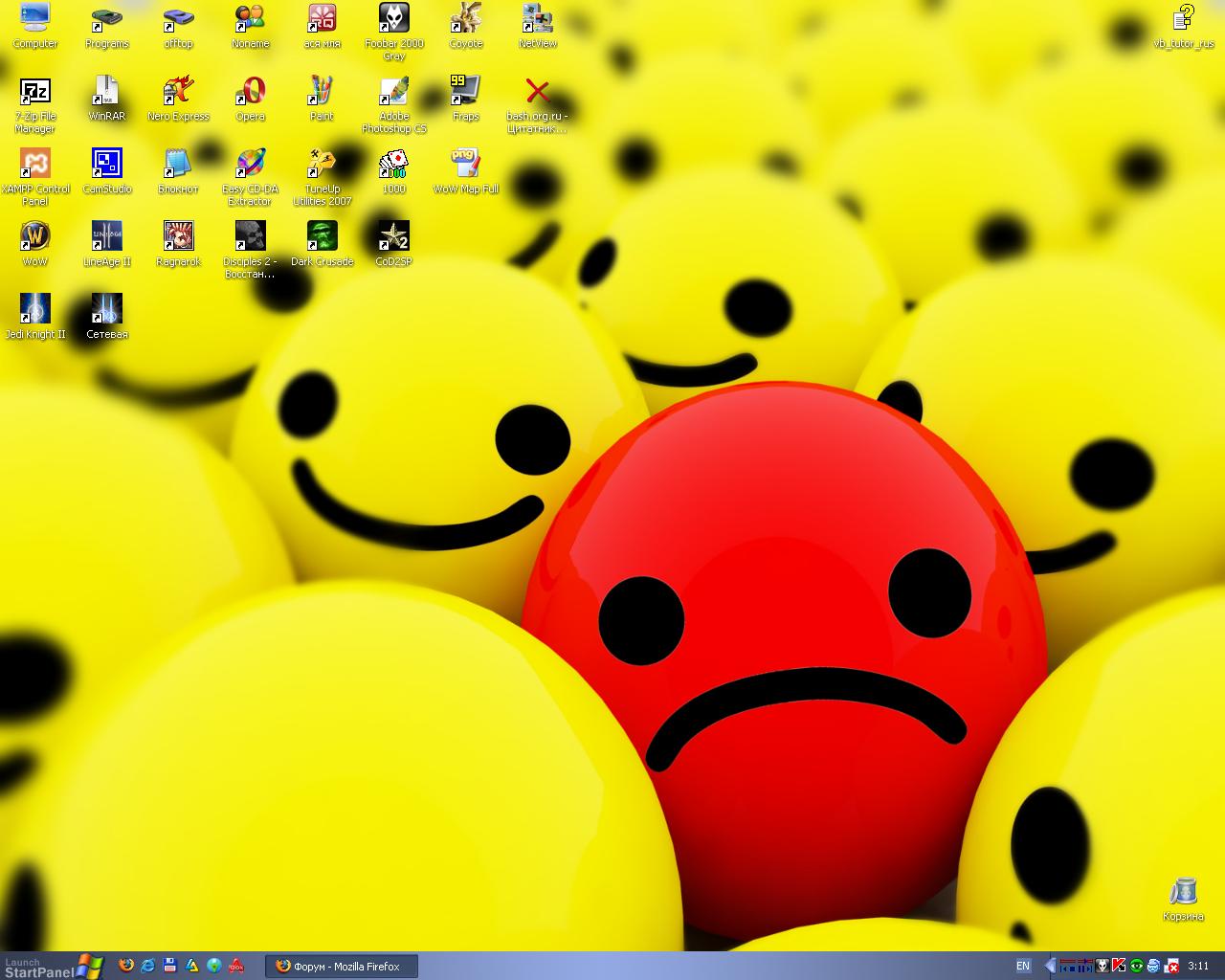Open the Launch StartPanel start button

(53, 967)
